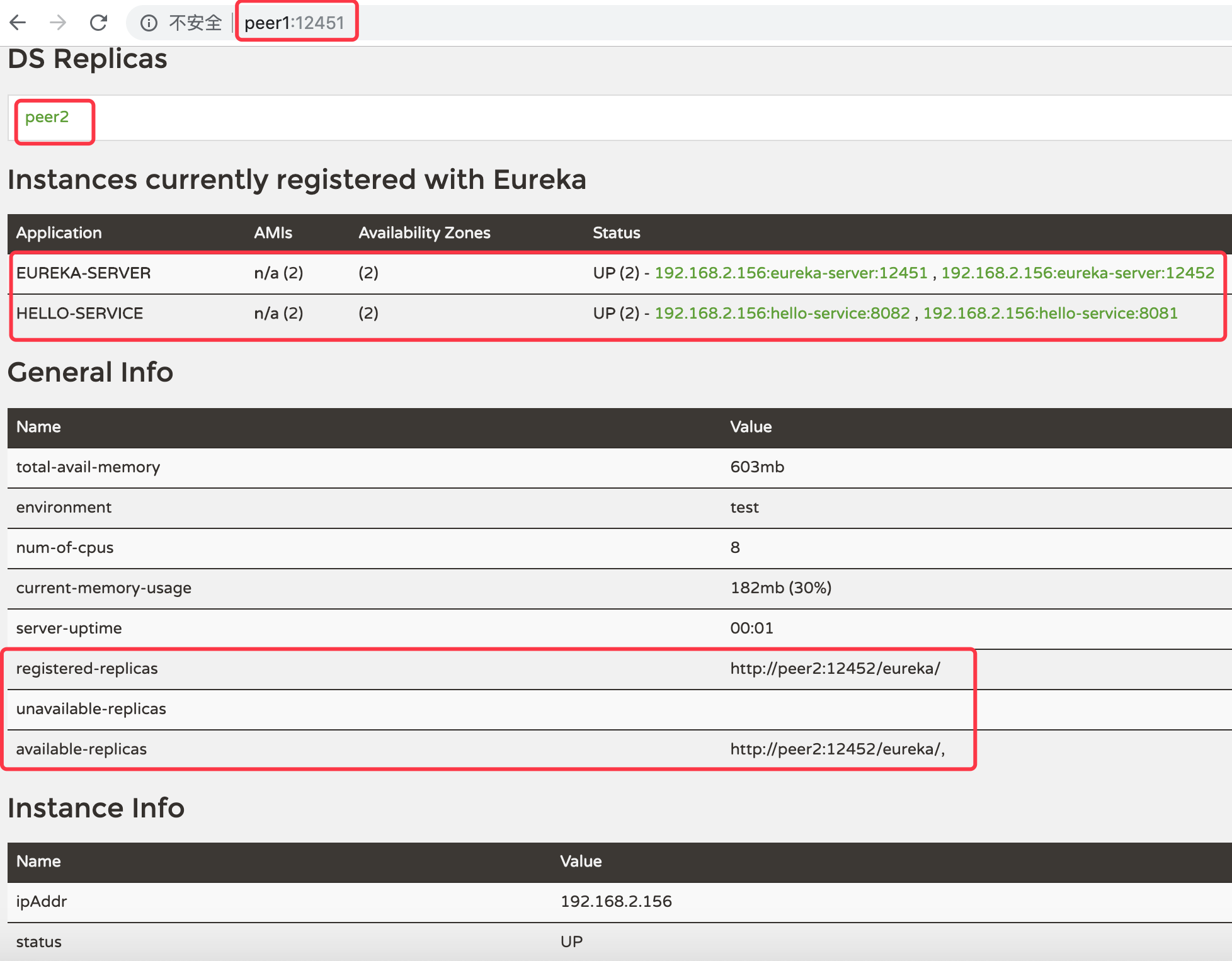Click the DS Replicas heading
The width and height of the screenshot is (1232, 961).
coord(88,59)
